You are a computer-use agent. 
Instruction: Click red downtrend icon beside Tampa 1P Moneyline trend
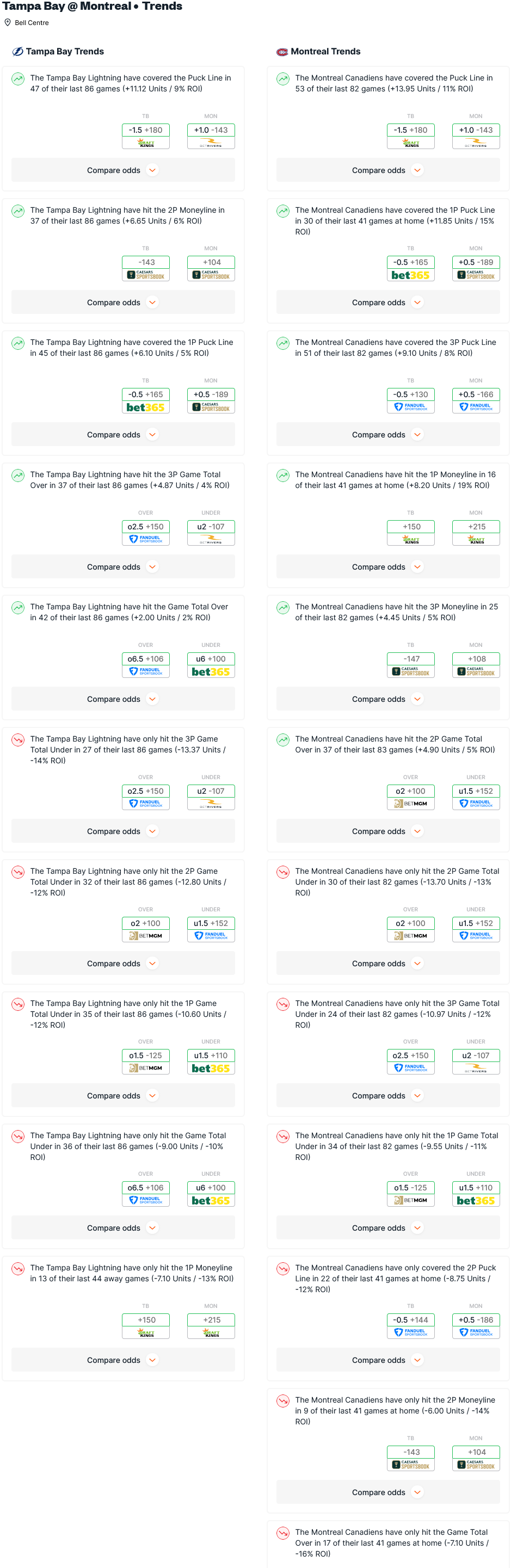coord(19,1268)
